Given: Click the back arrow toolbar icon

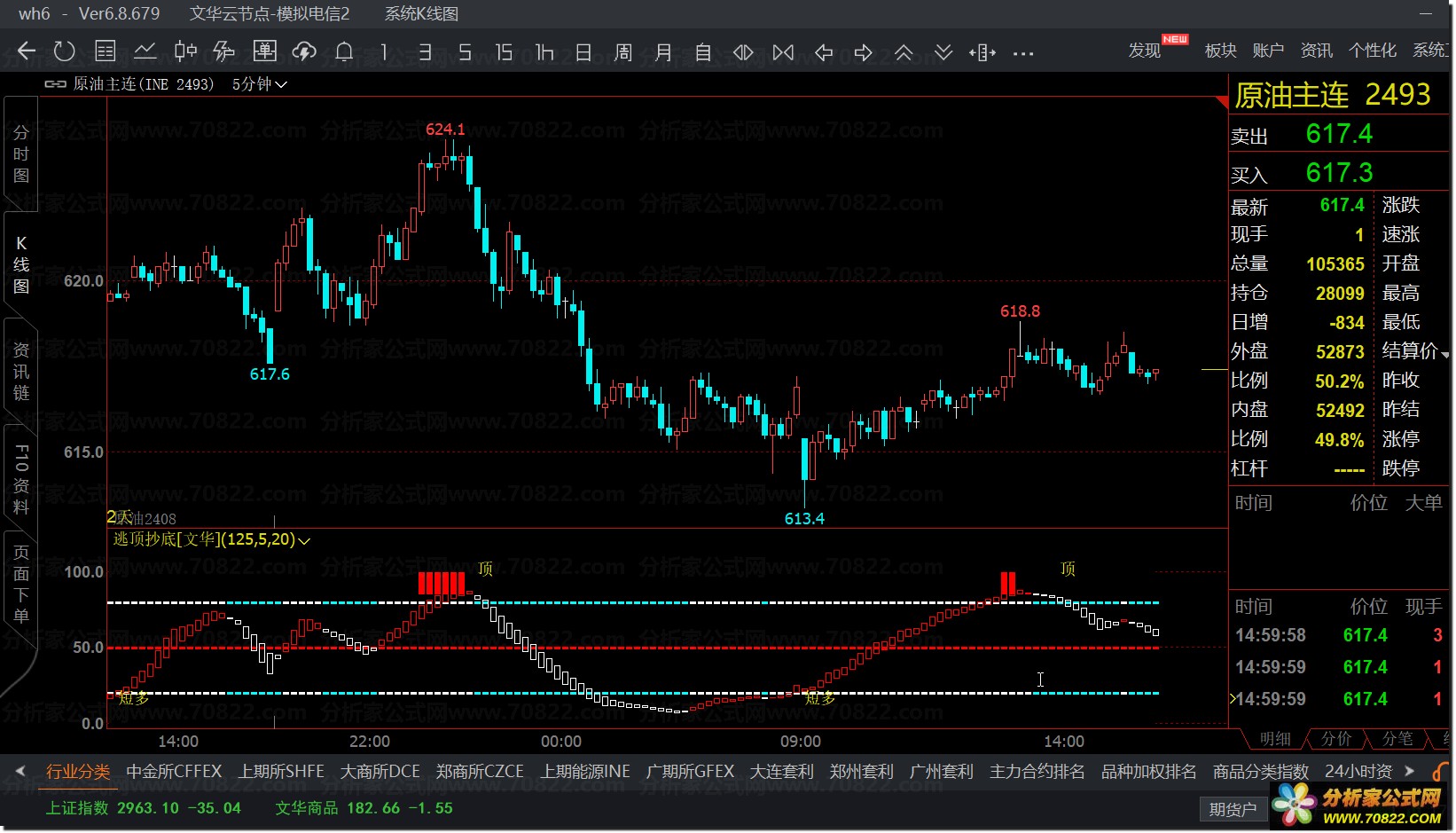Looking at the screenshot, I should [27, 51].
